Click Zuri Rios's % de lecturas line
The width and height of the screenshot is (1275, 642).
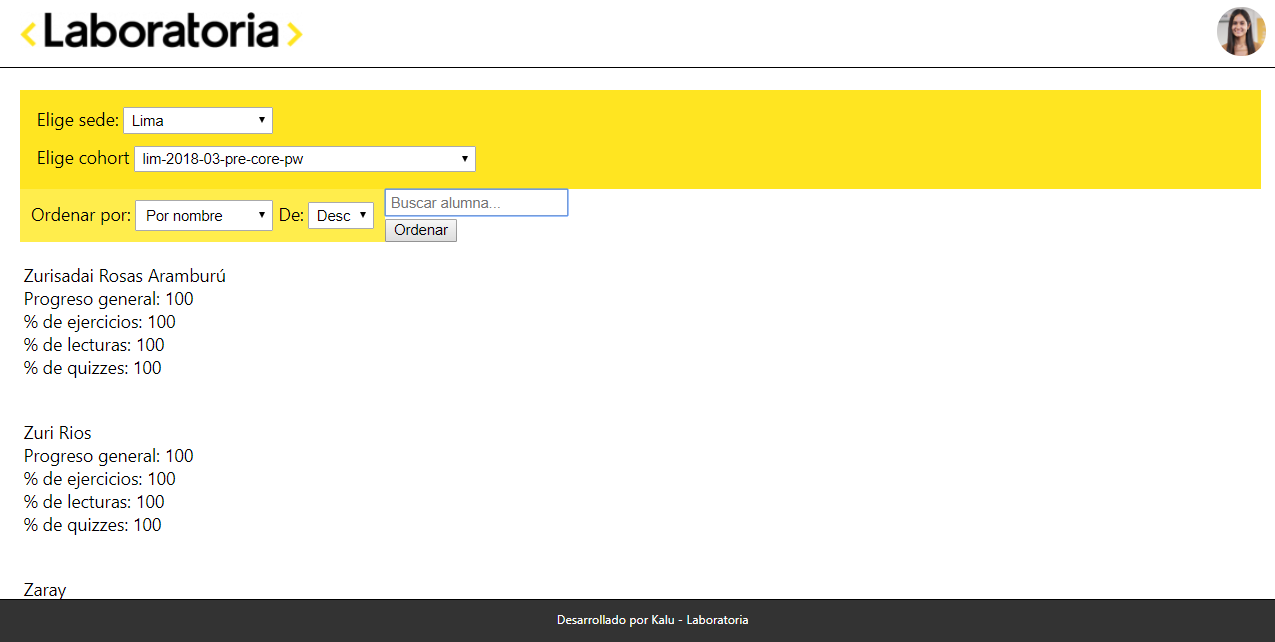coord(94,502)
